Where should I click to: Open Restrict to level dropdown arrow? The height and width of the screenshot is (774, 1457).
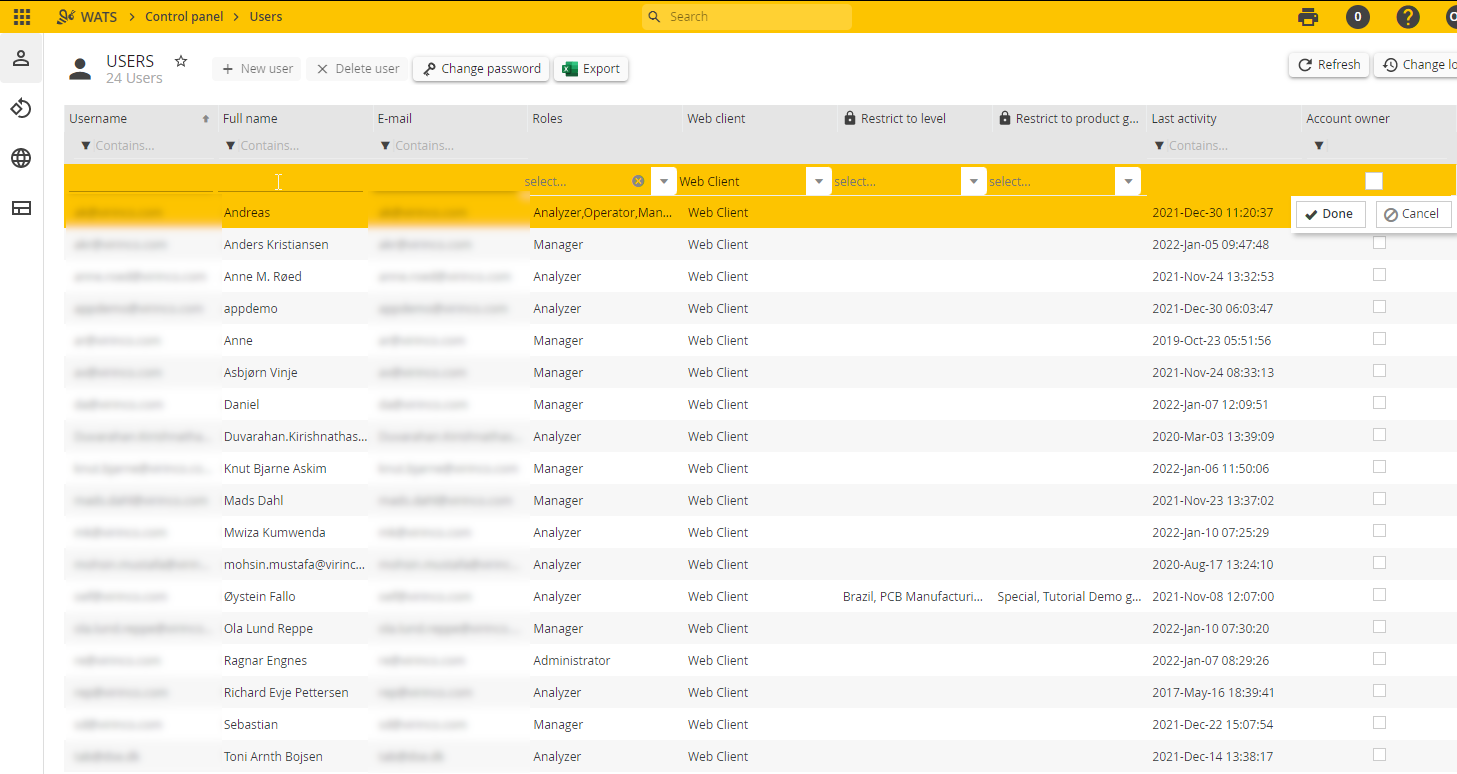click(974, 181)
